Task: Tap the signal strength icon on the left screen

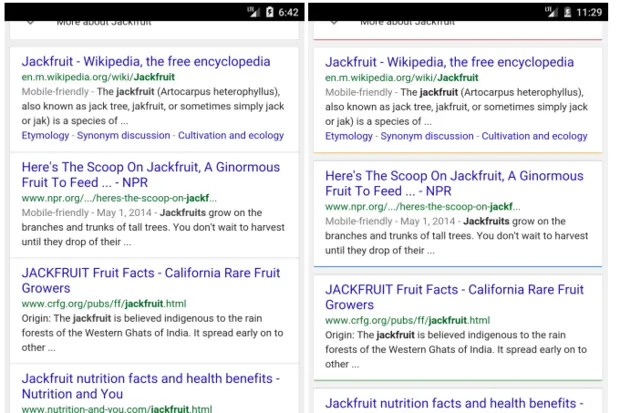Action: click(254, 12)
